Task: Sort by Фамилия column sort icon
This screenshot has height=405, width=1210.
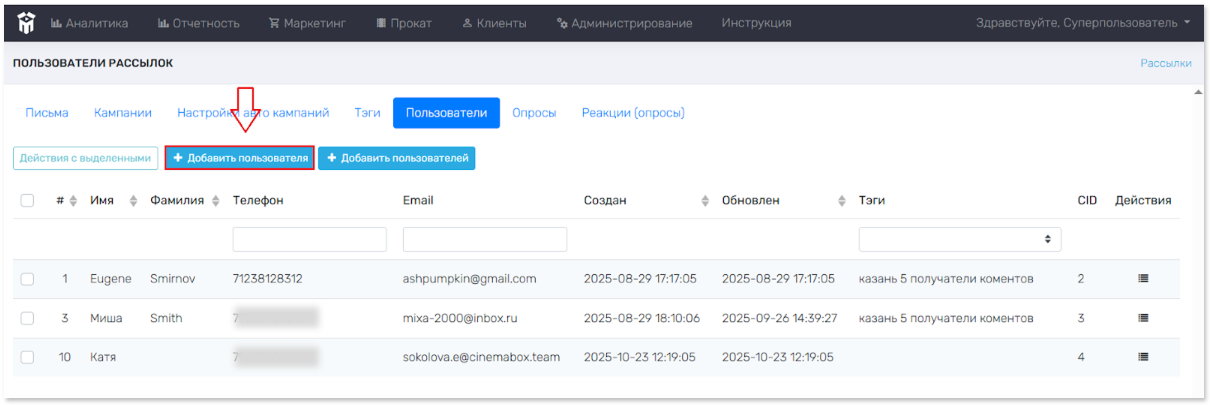Action: (x=213, y=201)
